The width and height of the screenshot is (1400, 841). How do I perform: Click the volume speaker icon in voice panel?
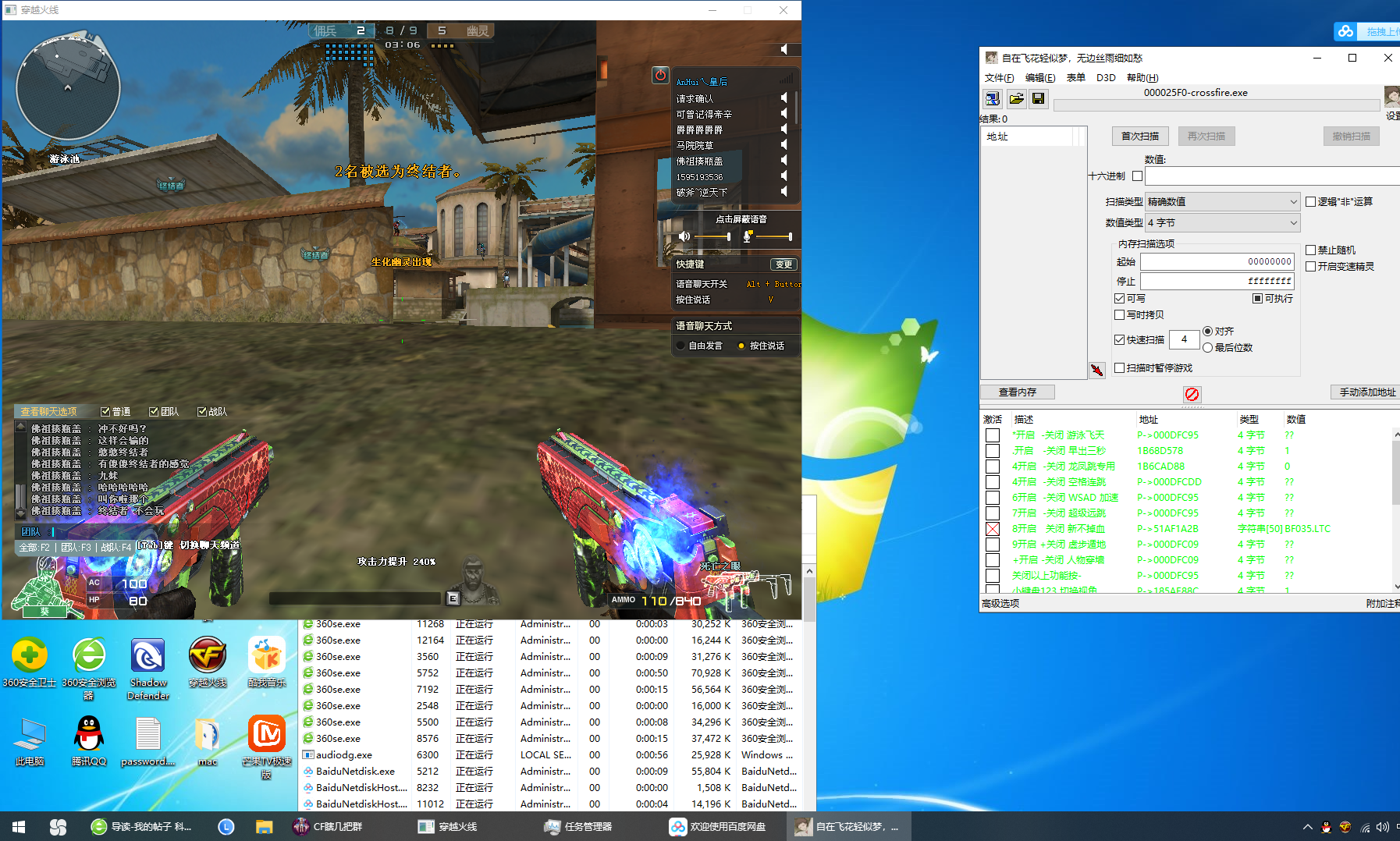pyautogui.click(x=684, y=236)
